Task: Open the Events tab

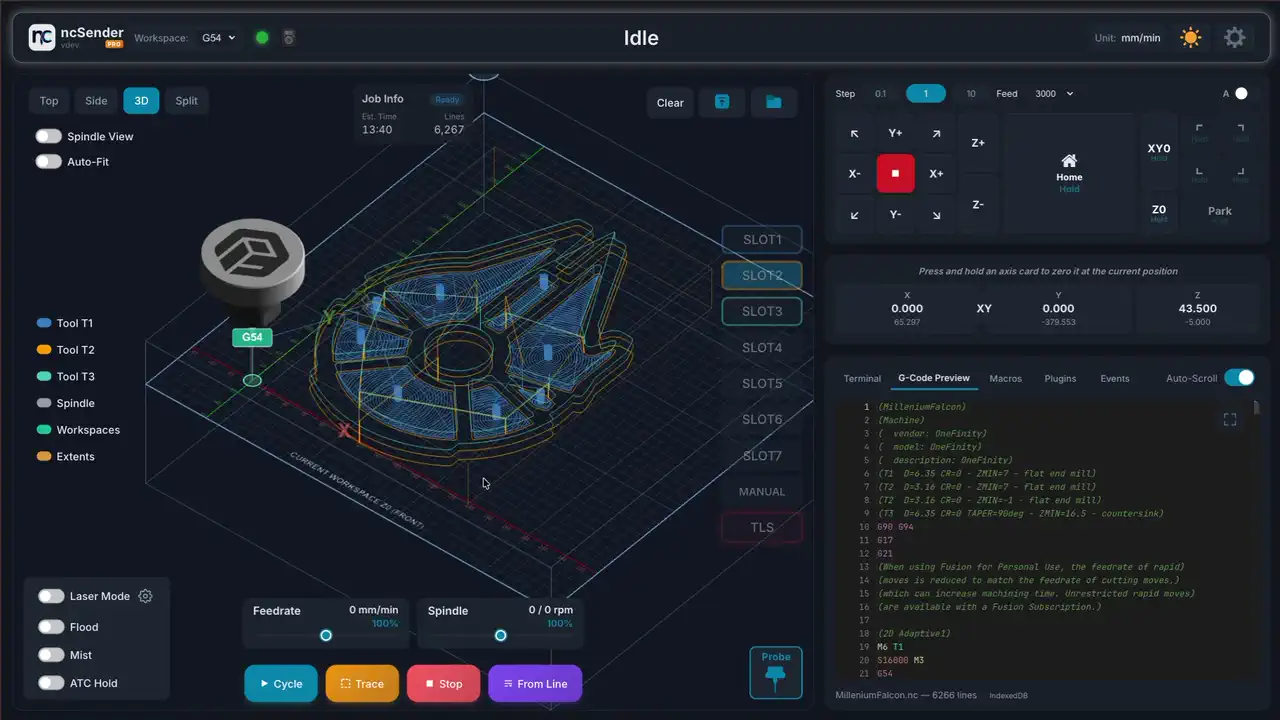Action: pyautogui.click(x=1115, y=378)
